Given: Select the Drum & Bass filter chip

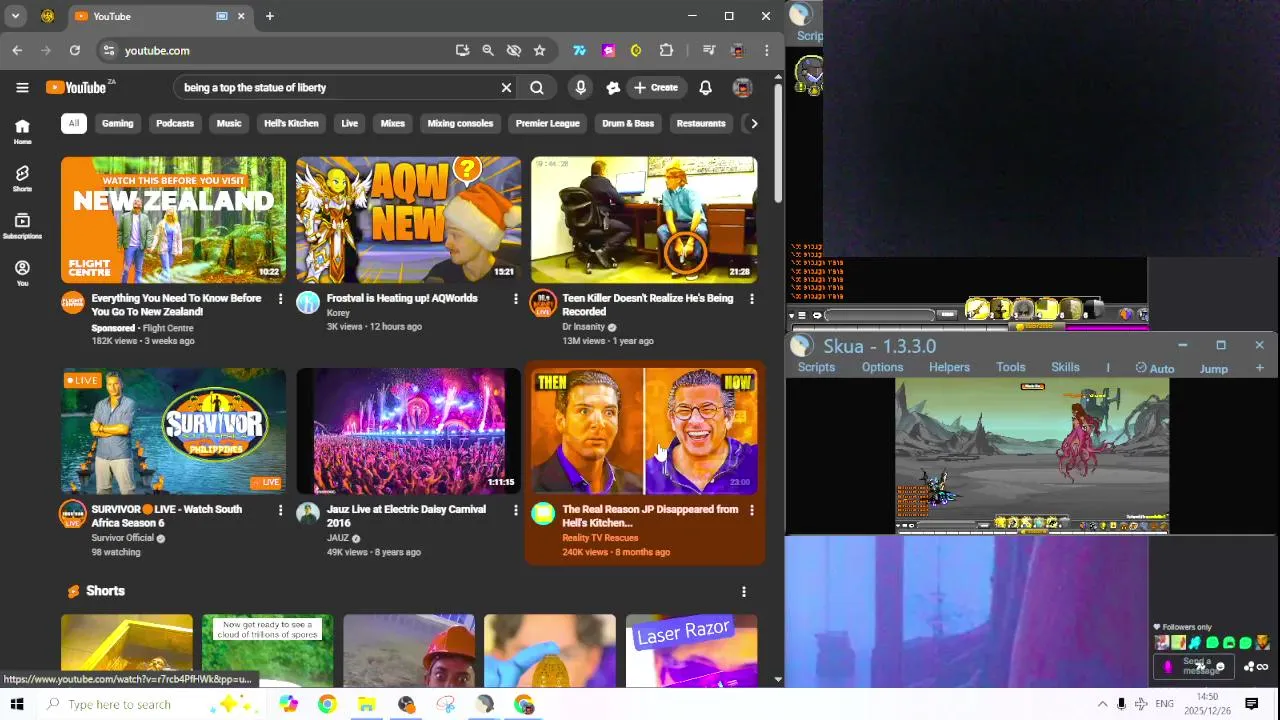Looking at the screenshot, I should [x=628, y=123].
